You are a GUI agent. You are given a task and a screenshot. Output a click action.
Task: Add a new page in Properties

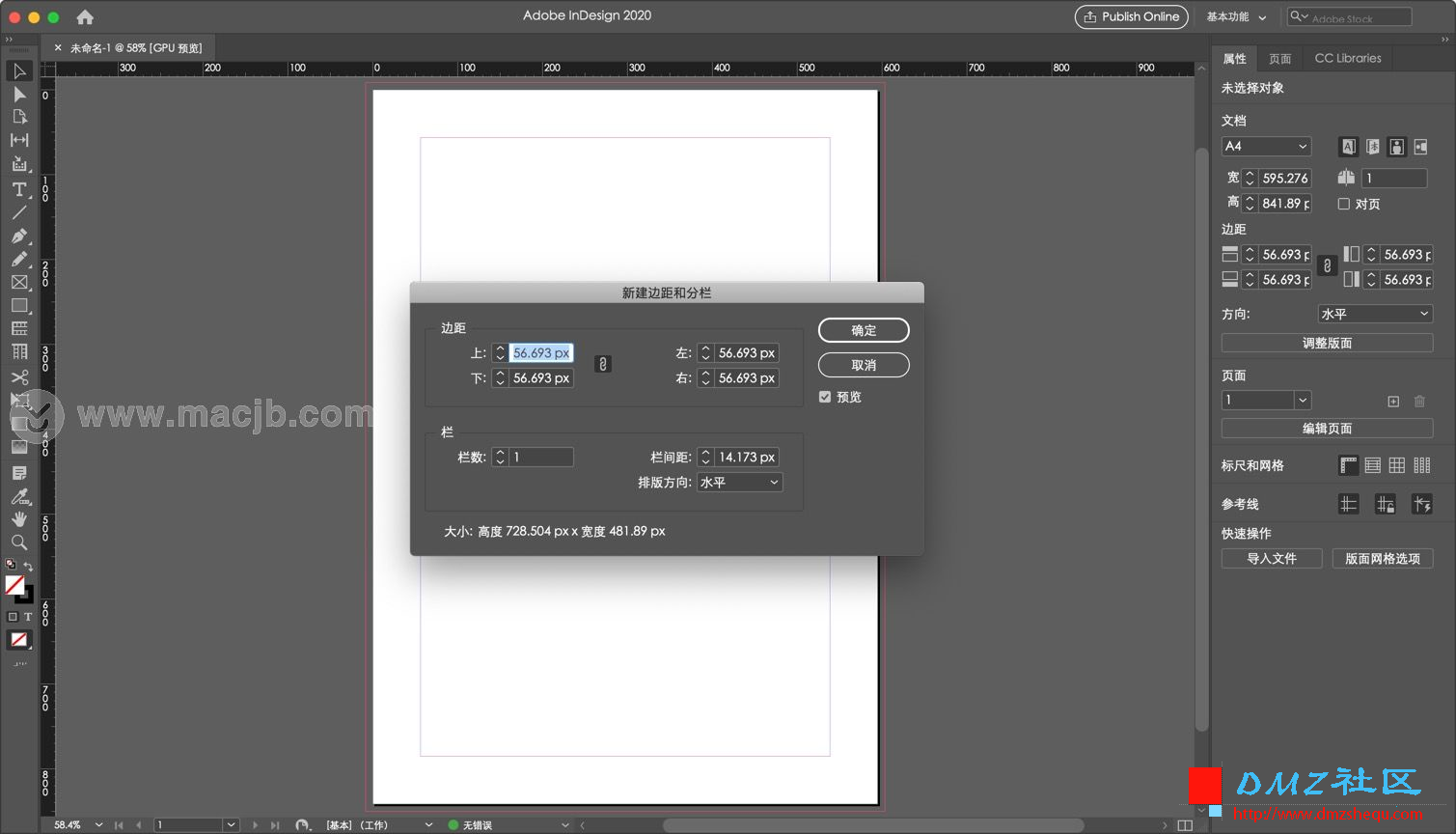pyautogui.click(x=1393, y=402)
